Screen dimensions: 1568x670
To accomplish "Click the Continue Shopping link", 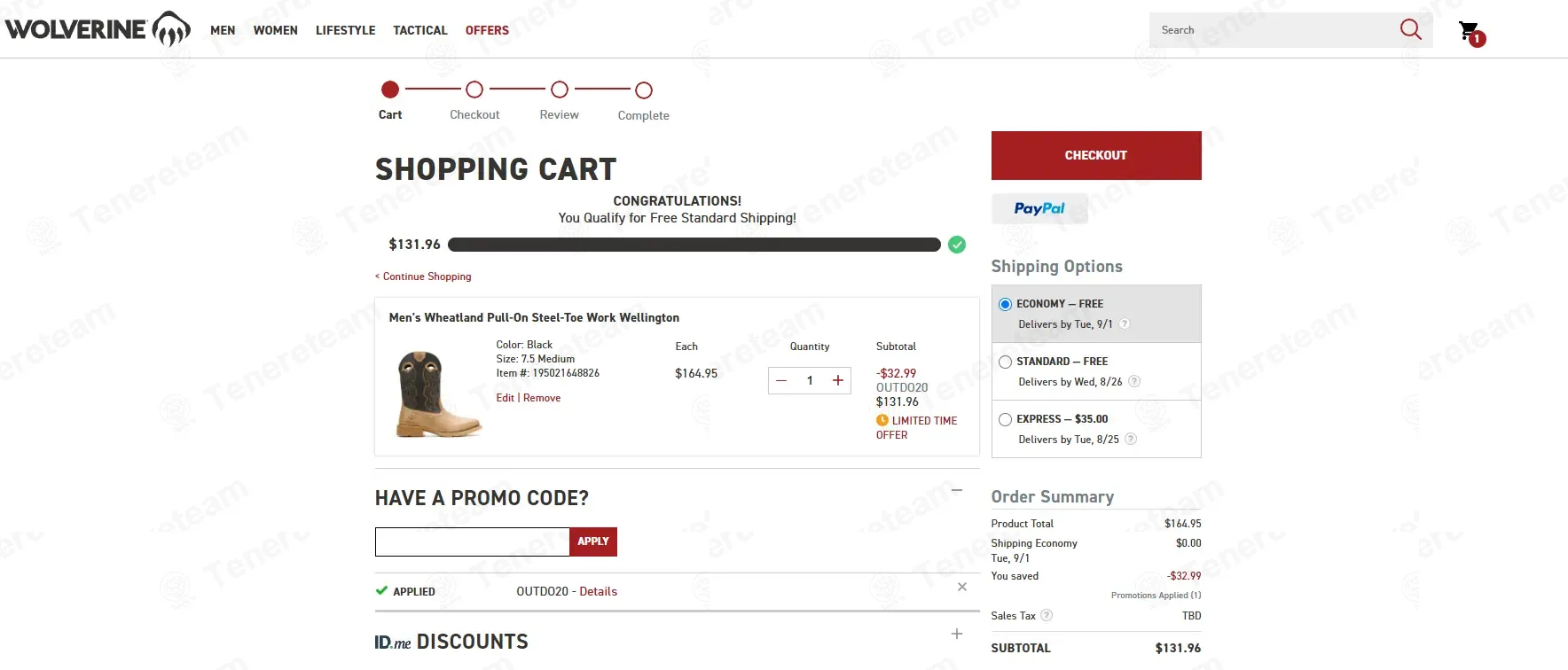I will [x=423, y=277].
